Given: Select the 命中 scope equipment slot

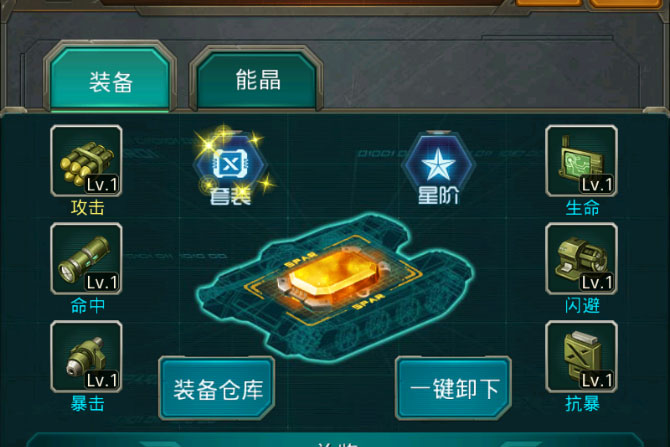Looking at the screenshot, I should pyautogui.click(x=86, y=259).
